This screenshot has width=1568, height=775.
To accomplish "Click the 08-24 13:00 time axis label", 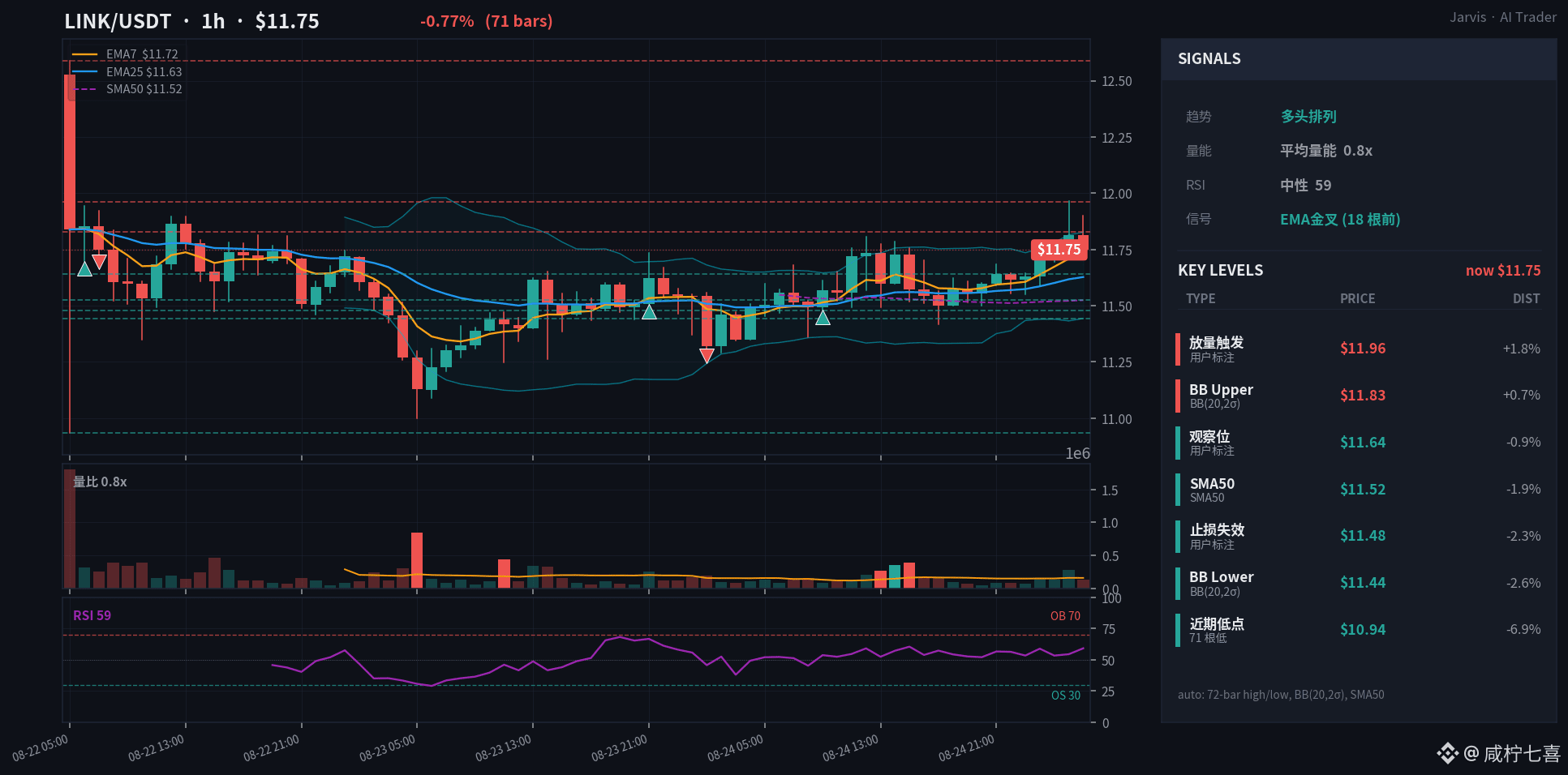I will 850,747.
